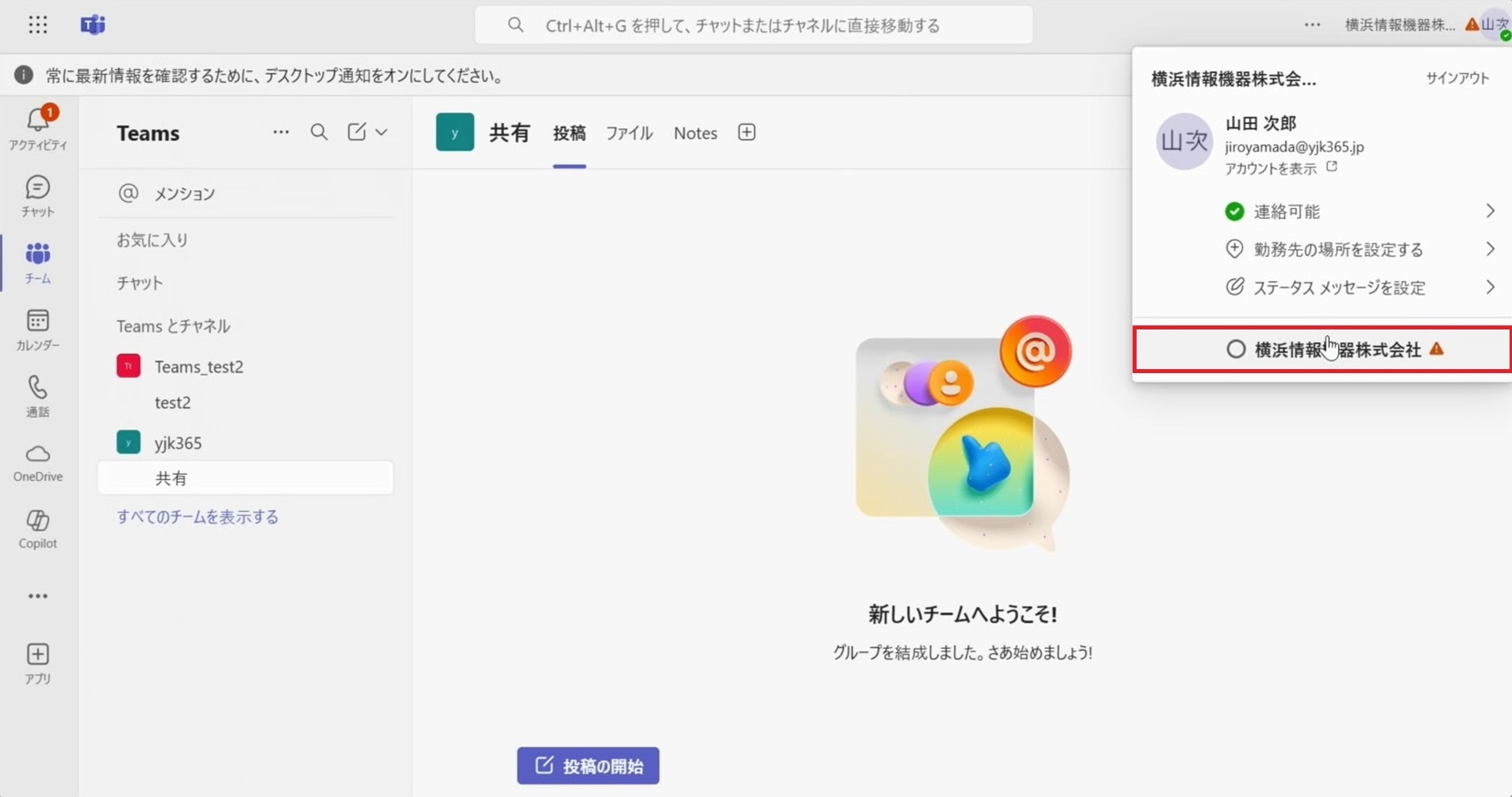The height and width of the screenshot is (797, 1512).
Task: Click the external link icon beside アカウントを表示
Action: (x=1332, y=167)
